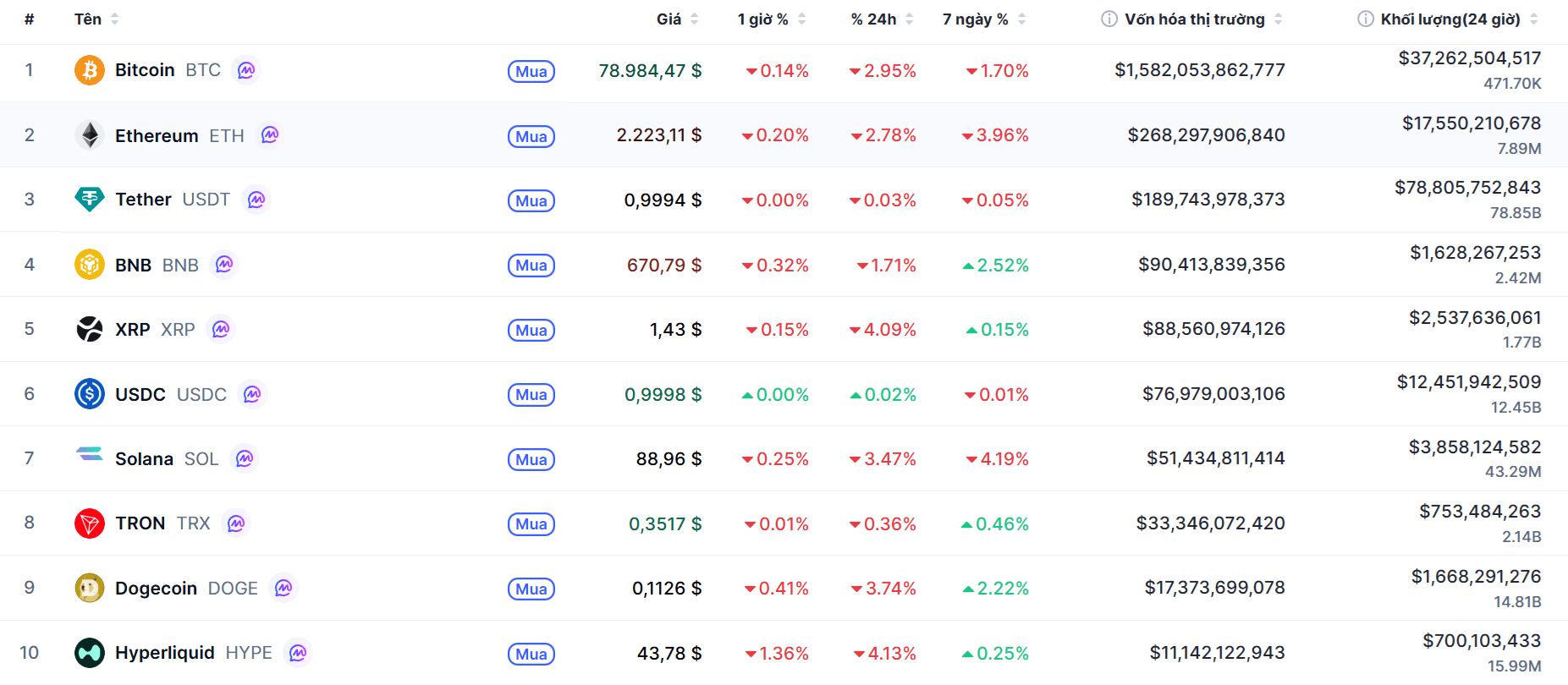
Task: Click the Mua button for Solana
Action: (531, 459)
